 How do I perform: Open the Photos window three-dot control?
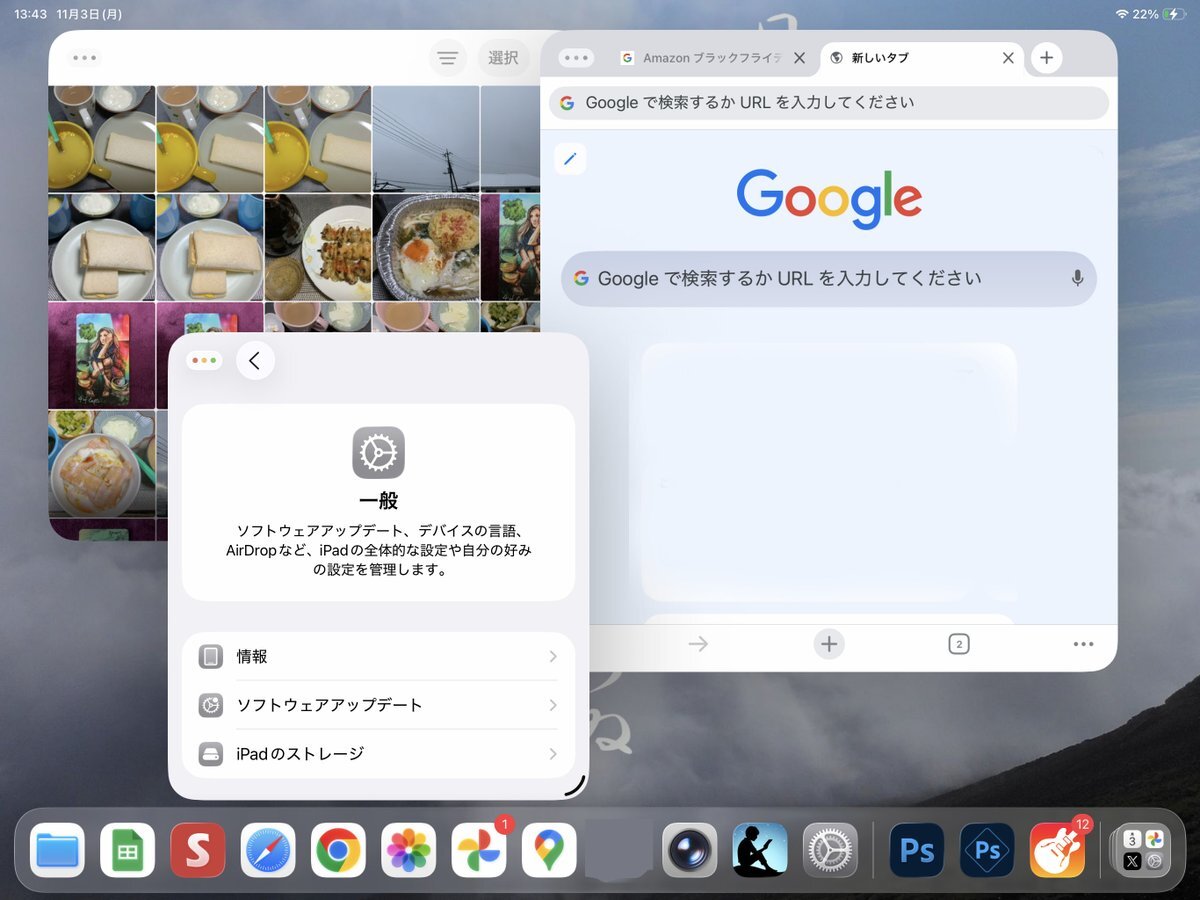tap(85, 58)
